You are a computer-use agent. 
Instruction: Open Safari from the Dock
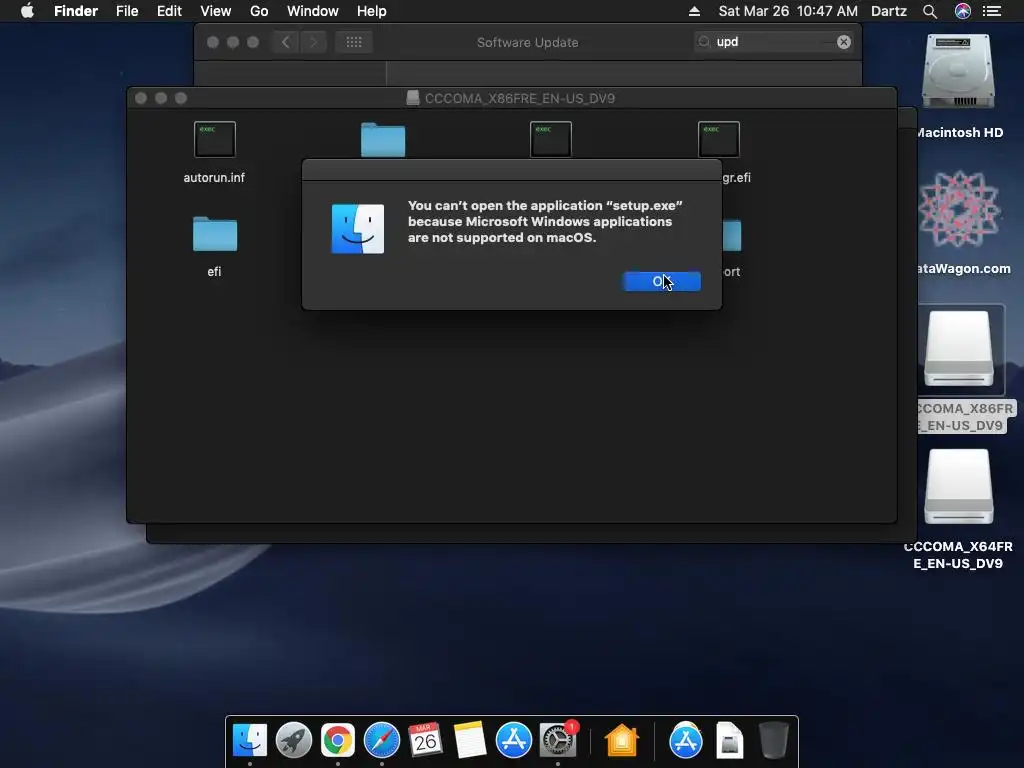point(381,740)
